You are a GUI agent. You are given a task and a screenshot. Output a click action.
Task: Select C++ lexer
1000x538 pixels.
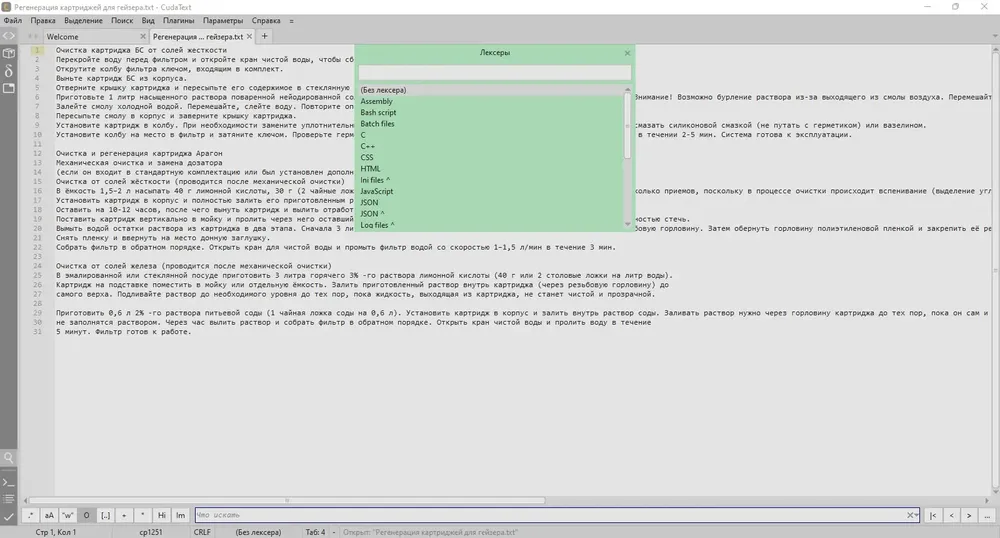coord(490,146)
